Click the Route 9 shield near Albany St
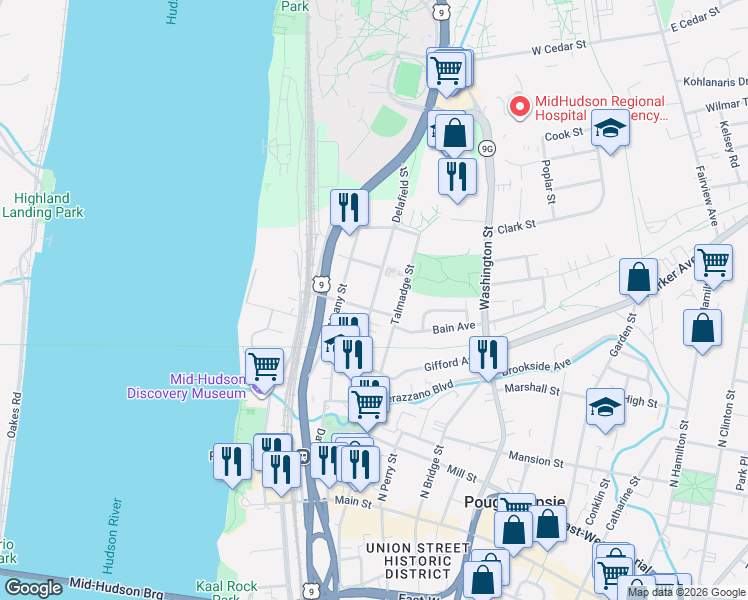The height and width of the screenshot is (600, 748). point(322,284)
